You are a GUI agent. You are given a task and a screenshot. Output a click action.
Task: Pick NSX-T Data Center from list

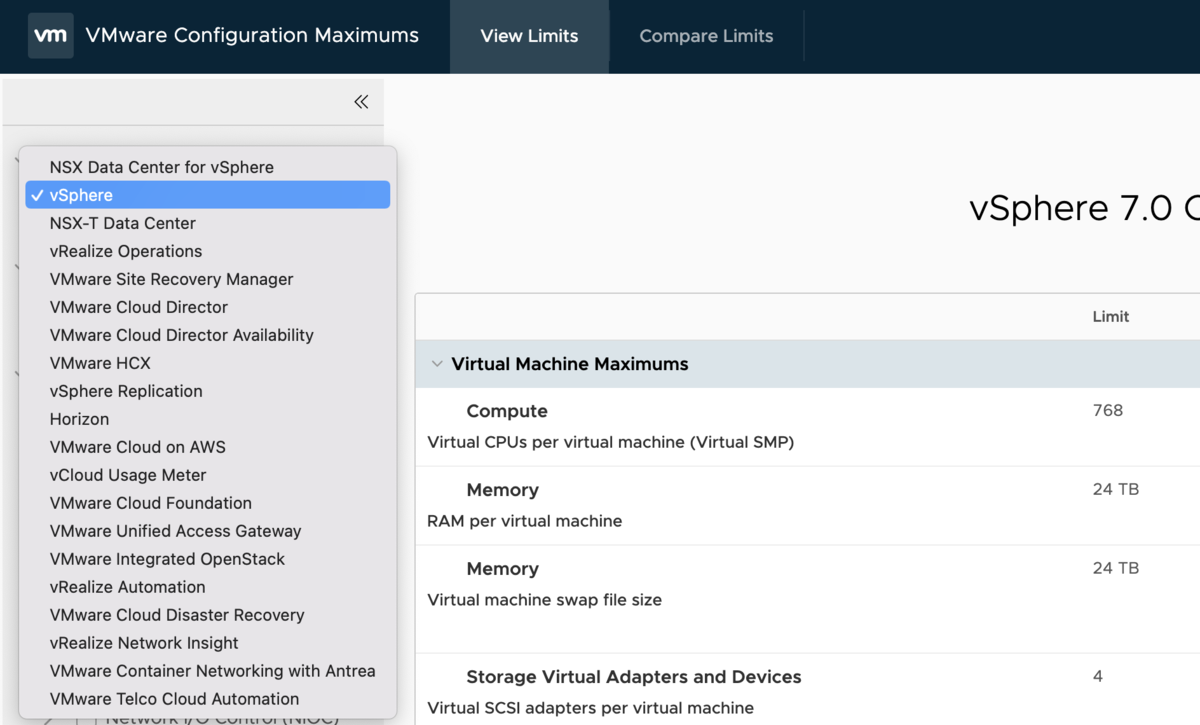pyautogui.click(x=208, y=223)
